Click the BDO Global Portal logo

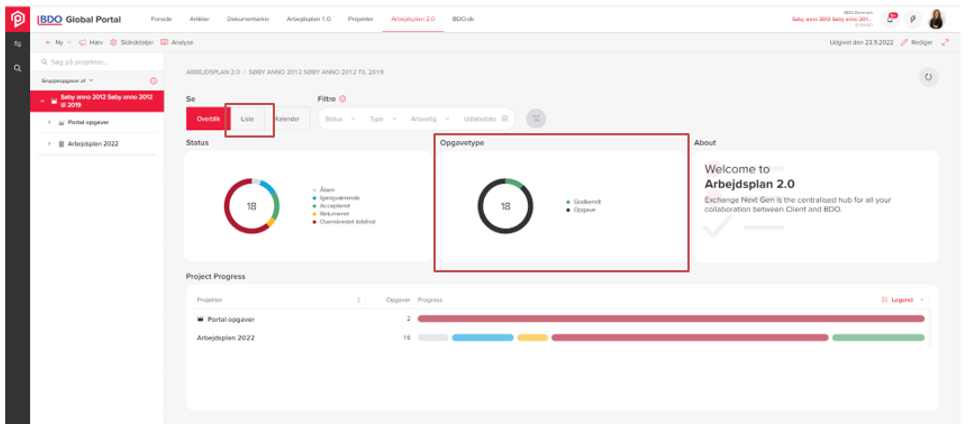coord(79,19)
